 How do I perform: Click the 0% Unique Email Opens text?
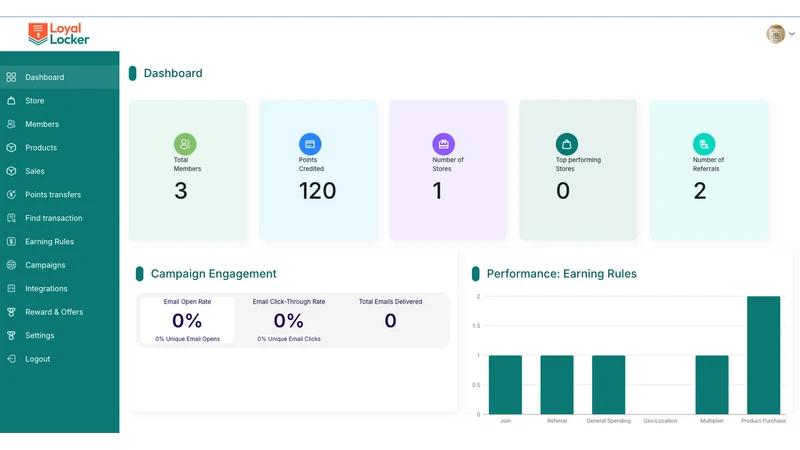187,339
